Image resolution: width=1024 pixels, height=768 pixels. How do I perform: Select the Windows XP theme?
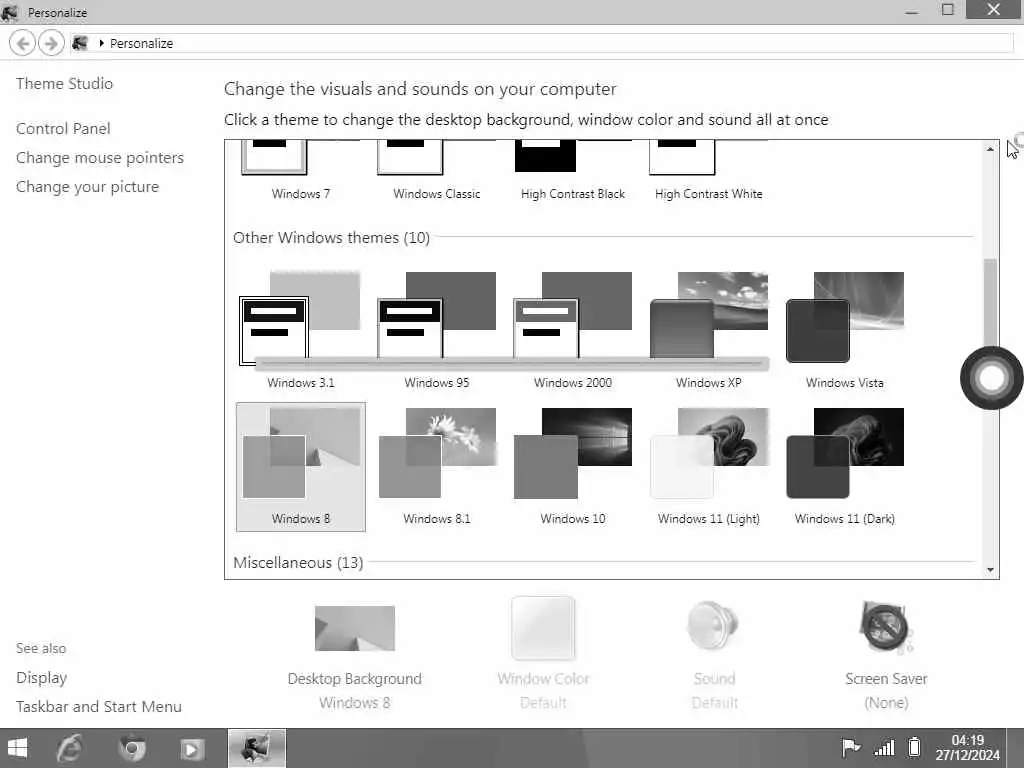pos(709,316)
